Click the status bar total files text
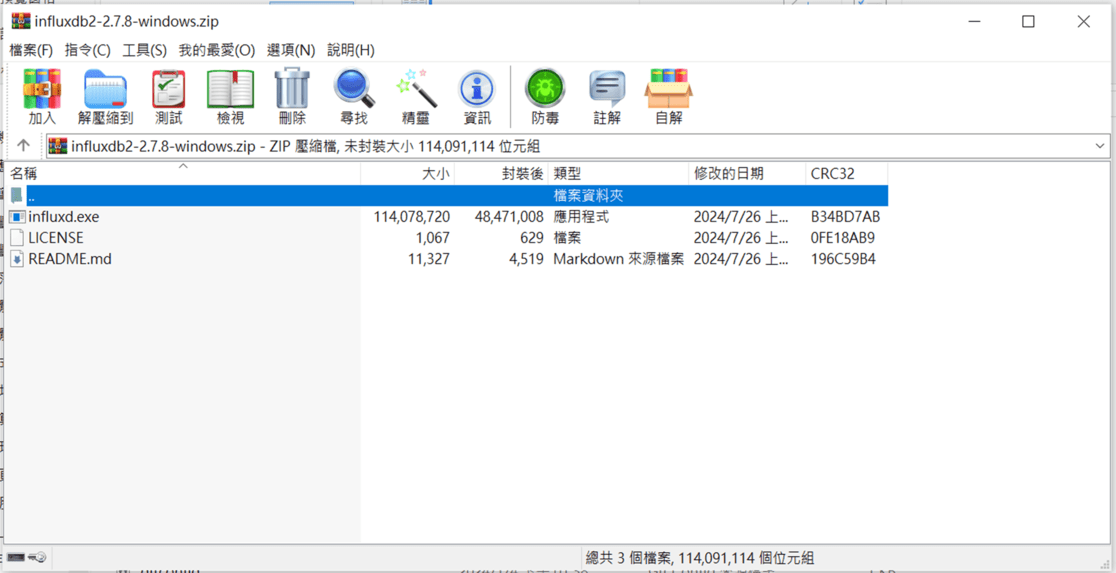The width and height of the screenshot is (1116, 573). [x=700, y=557]
